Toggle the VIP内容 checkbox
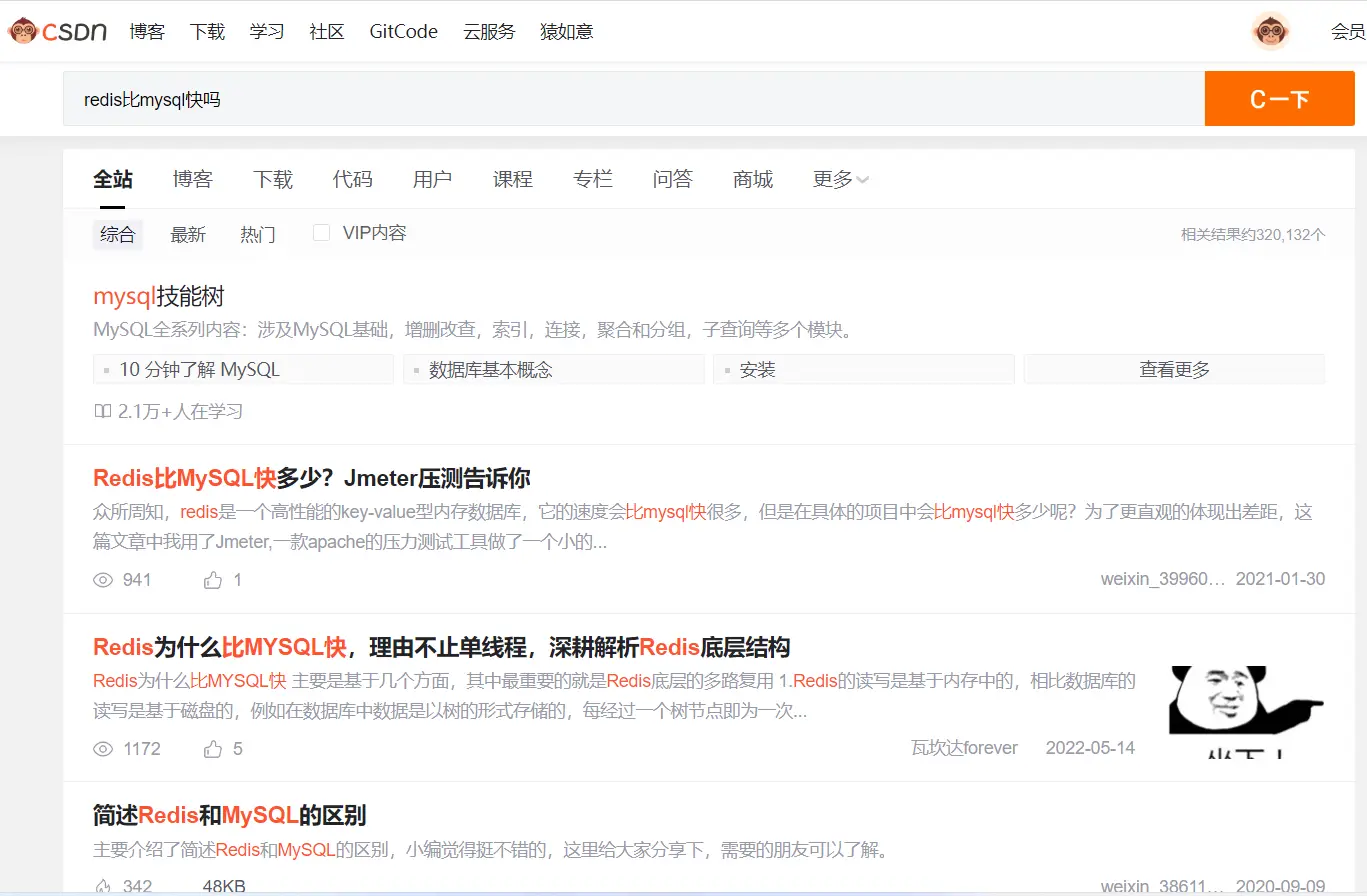This screenshot has height=896, width=1367. tap(321, 233)
